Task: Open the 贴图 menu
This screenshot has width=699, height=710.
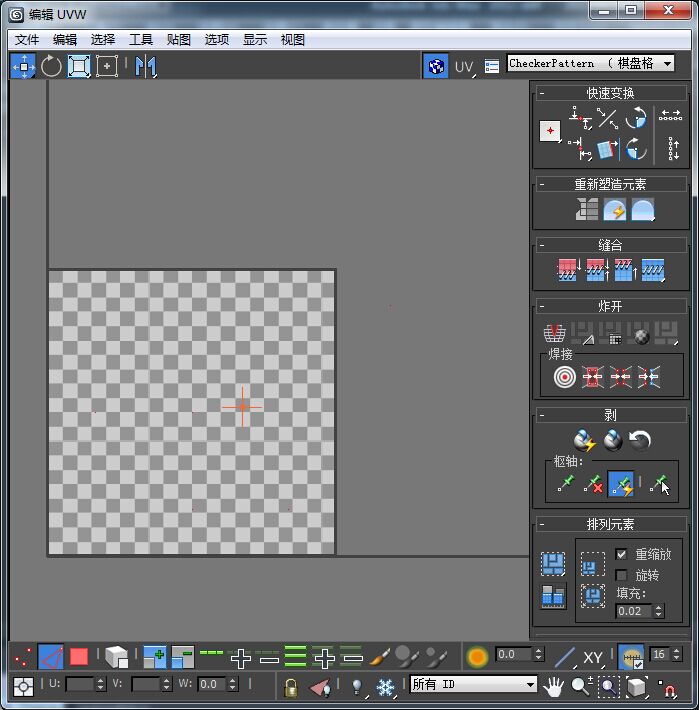Action: coord(179,40)
